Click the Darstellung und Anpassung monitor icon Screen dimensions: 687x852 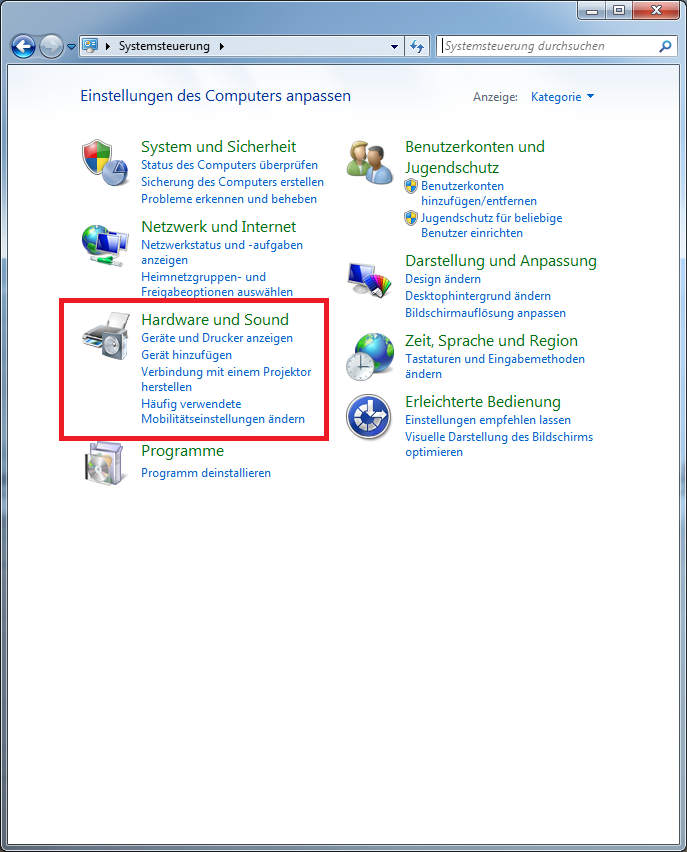[370, 279]
